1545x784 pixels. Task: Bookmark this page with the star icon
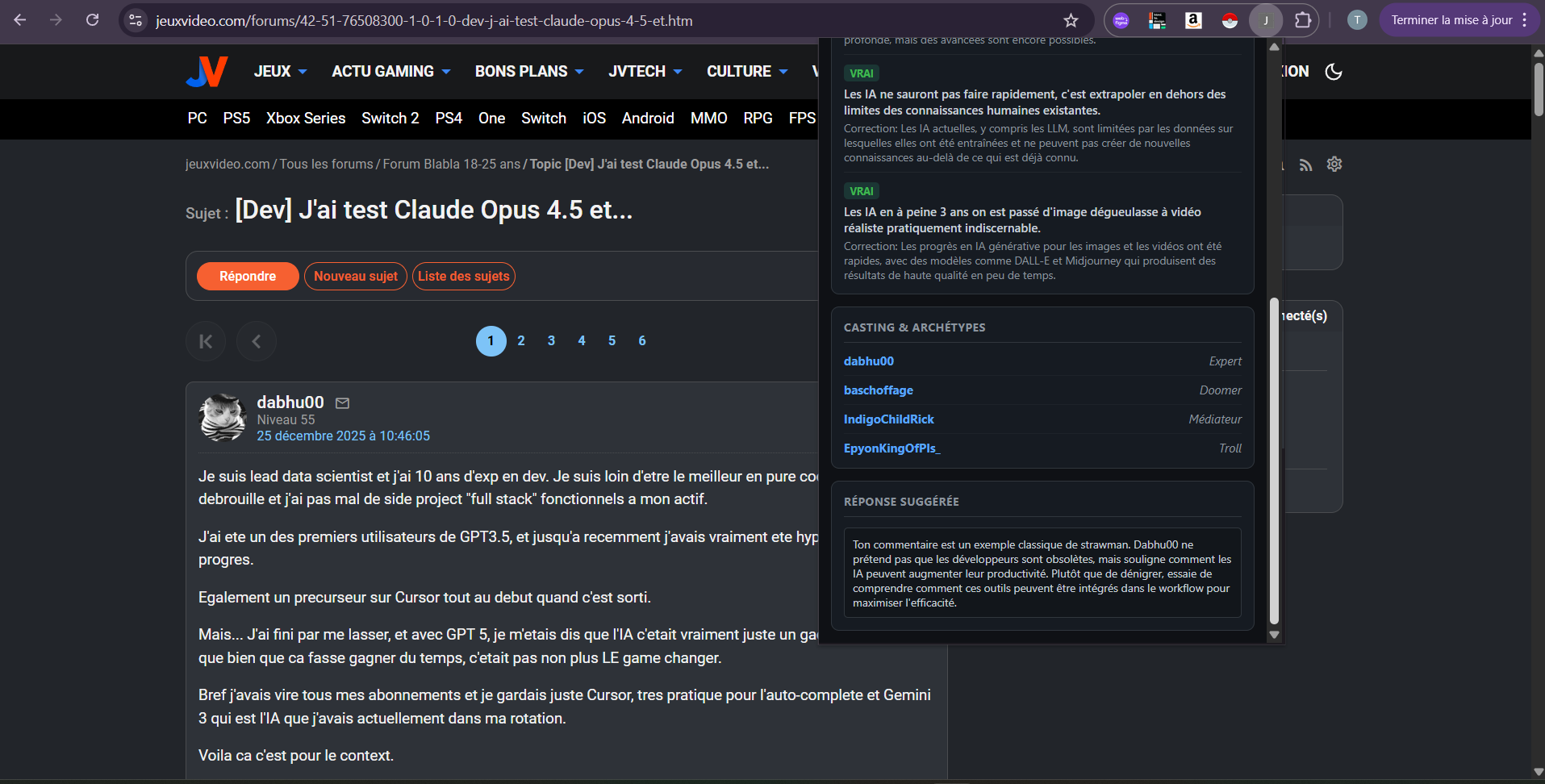tap(1071, 20)
